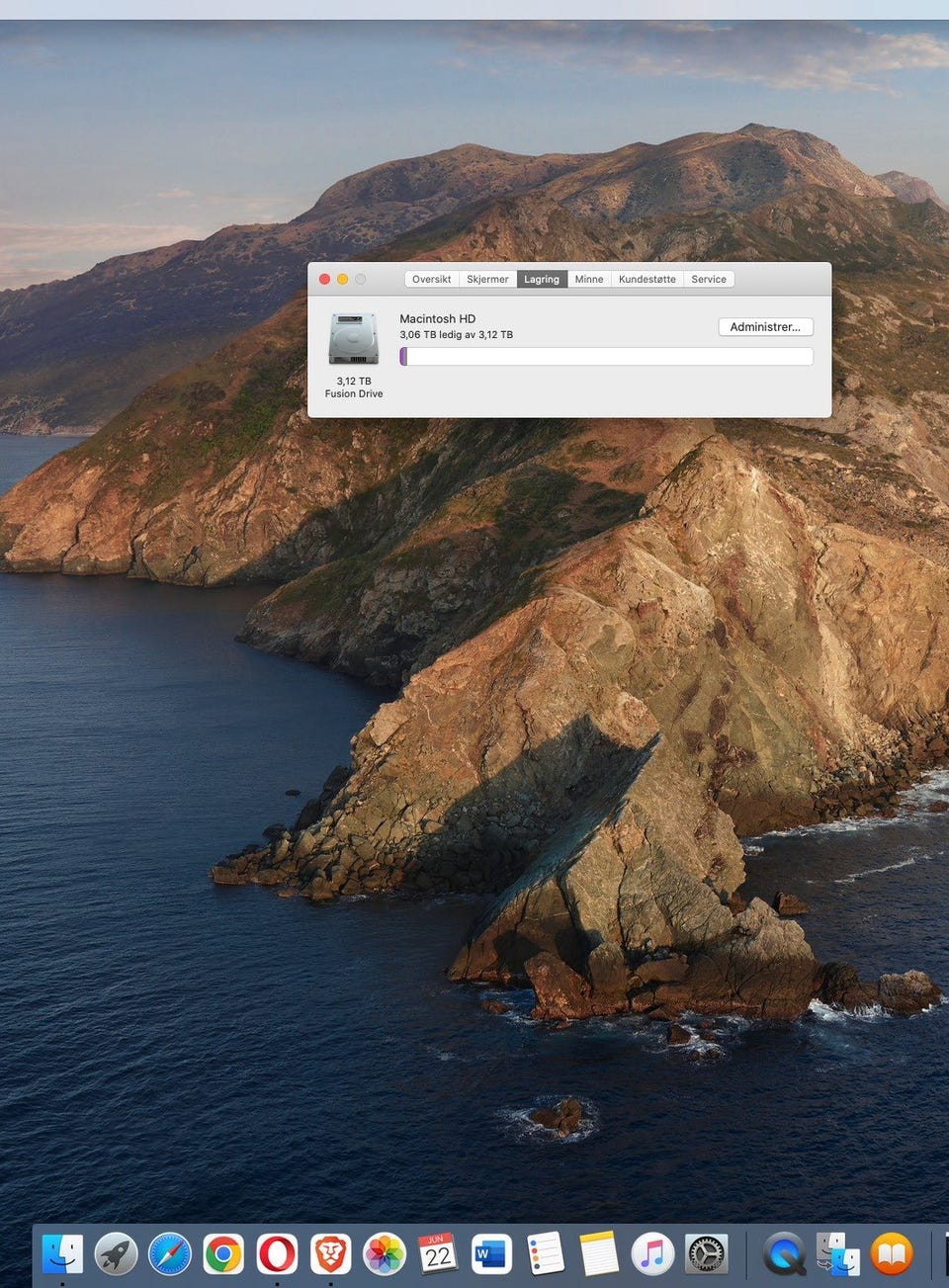This screenshot has width=949, height=1288.
Task: Launch Microsoft Word from the Dock
Action: click(491, 1254)
